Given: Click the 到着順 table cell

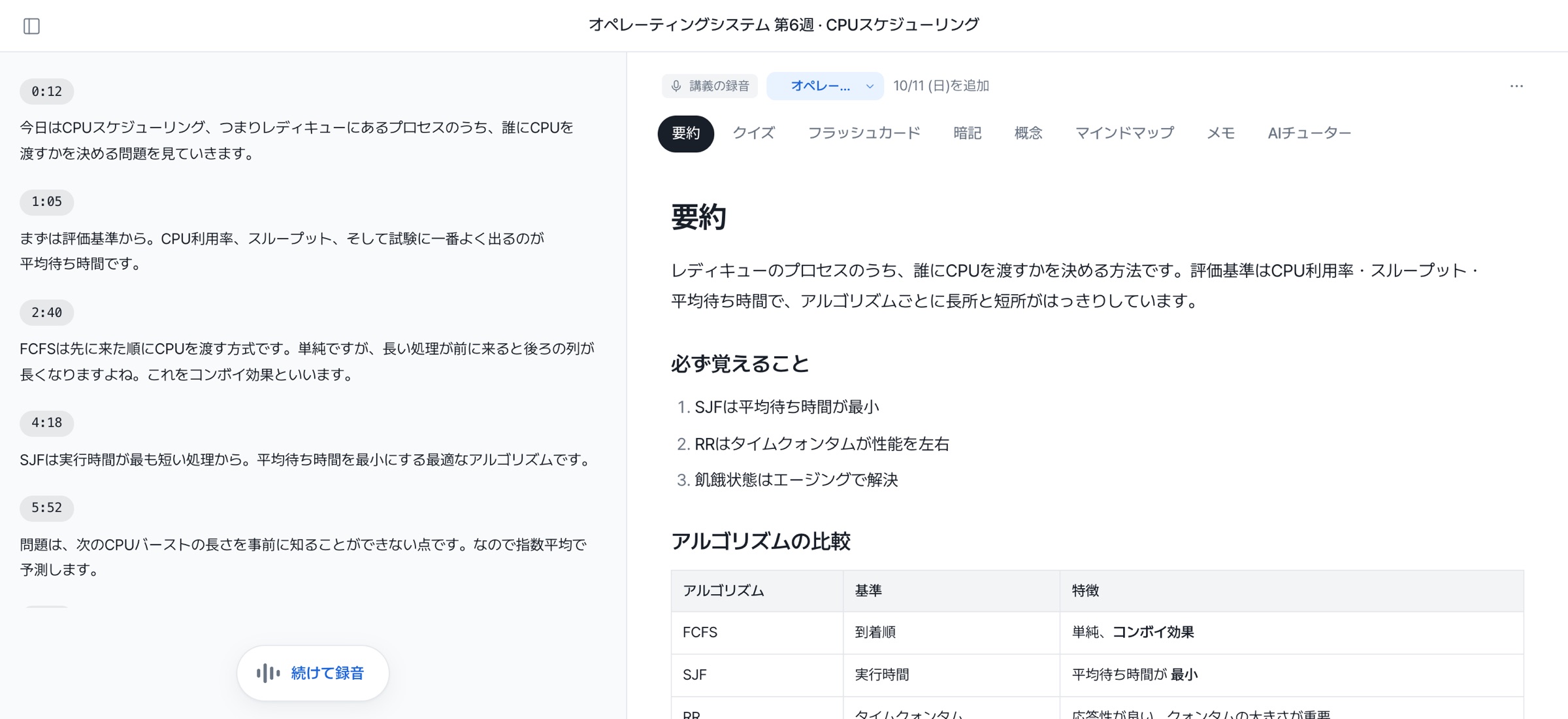Looking at the screenshot, I should coord(951,633).
